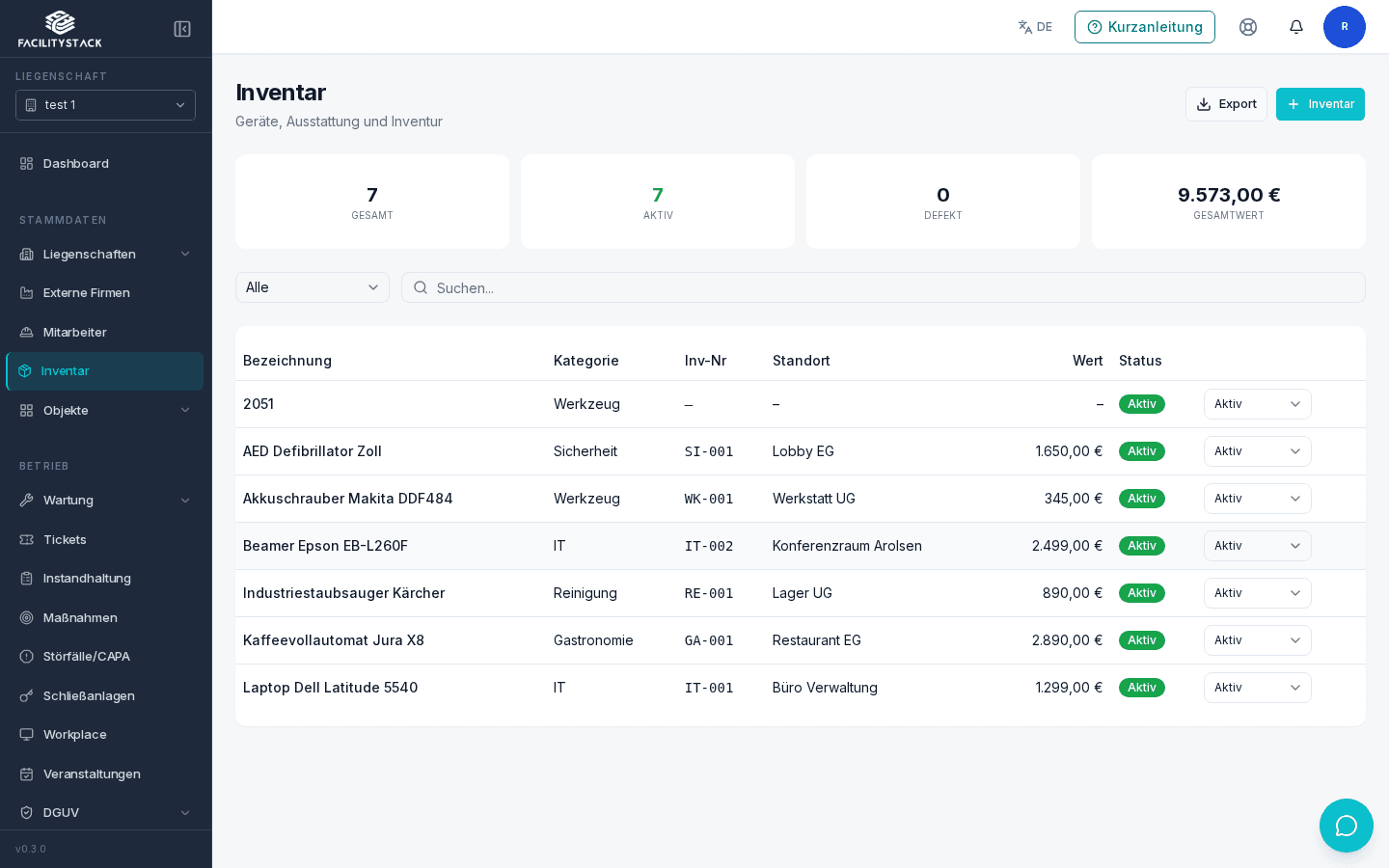Open Veranstaltungen section
This screenshot has height=868, width=1389.
point(106,774)
